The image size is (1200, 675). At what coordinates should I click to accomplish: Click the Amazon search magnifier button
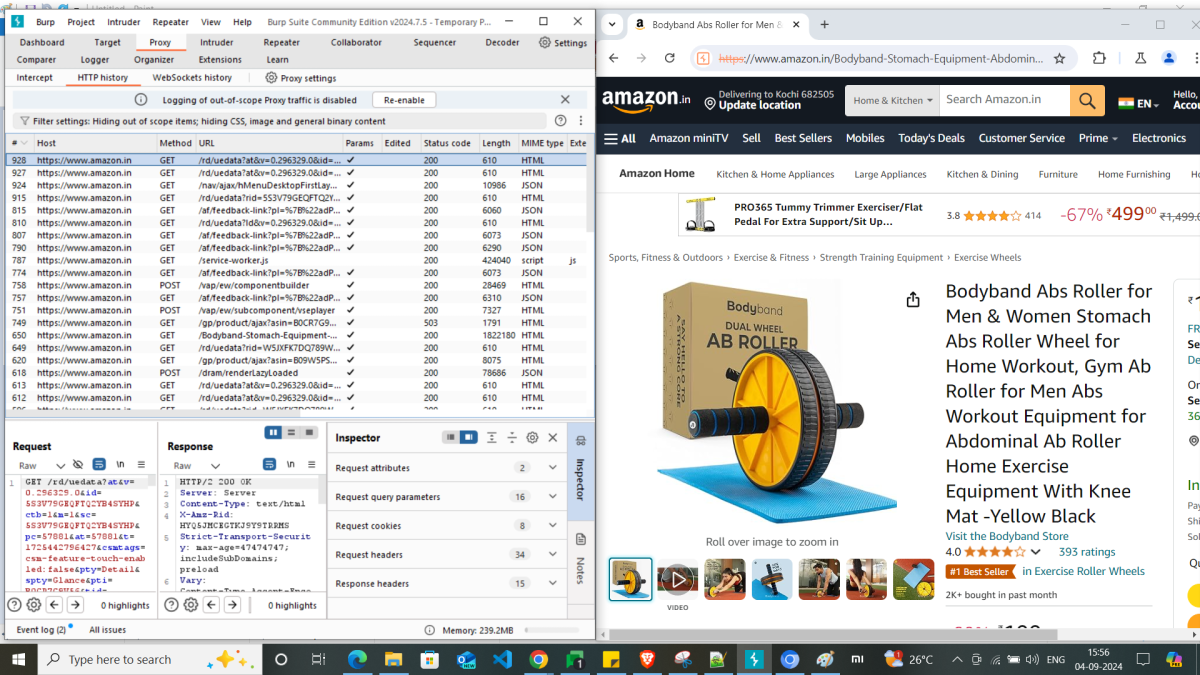1087,100
